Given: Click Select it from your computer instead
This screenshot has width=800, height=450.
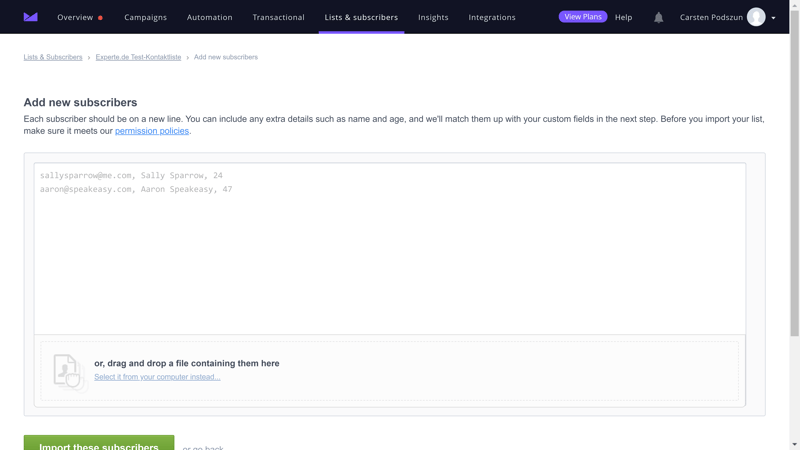Looking at the screenshot, I should click(157, 377).
